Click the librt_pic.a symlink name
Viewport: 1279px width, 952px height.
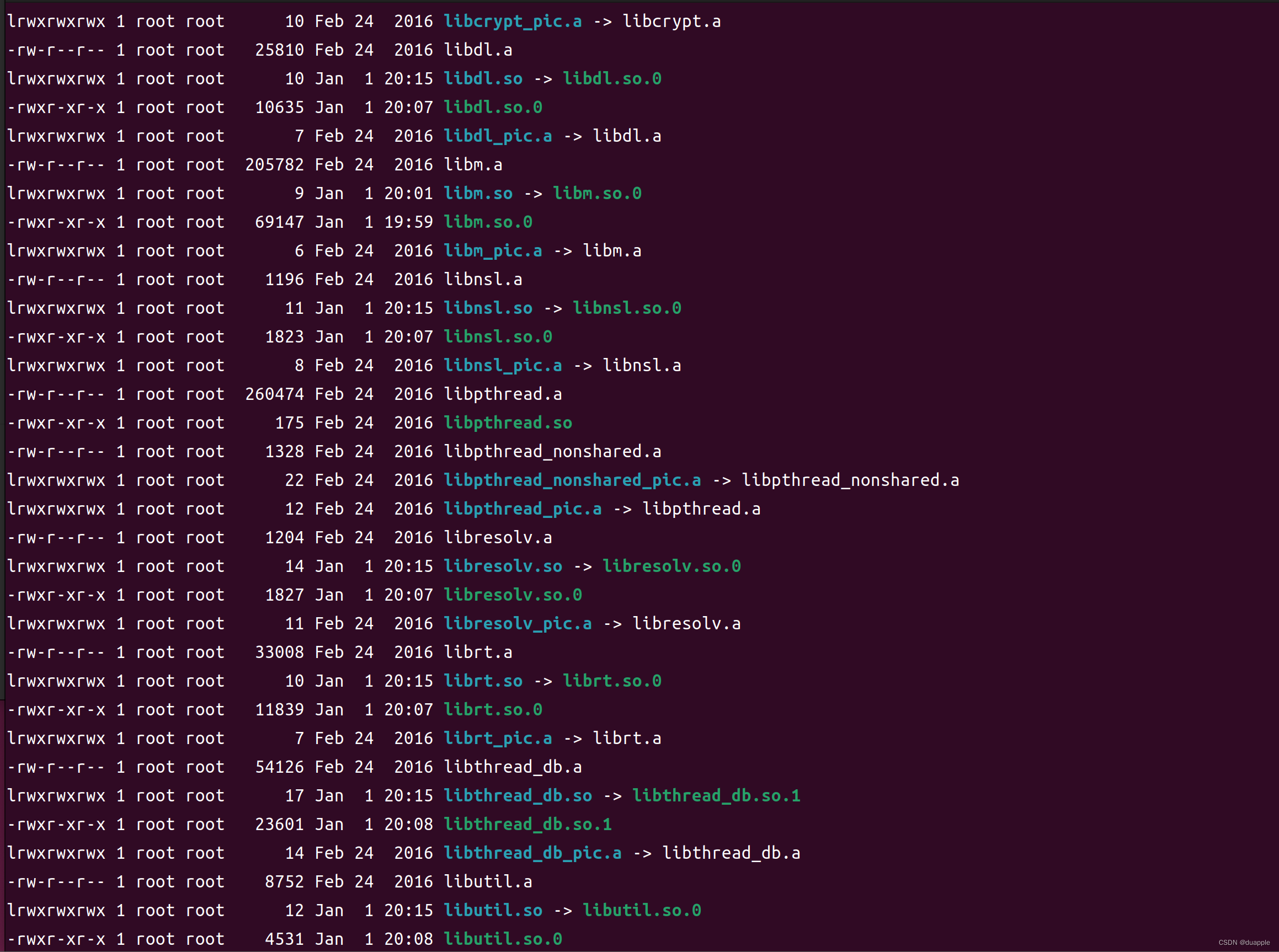498,739
